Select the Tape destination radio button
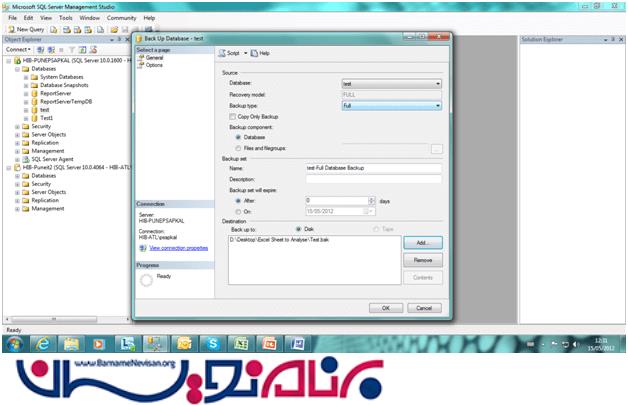628x405 pixels. 376,229
